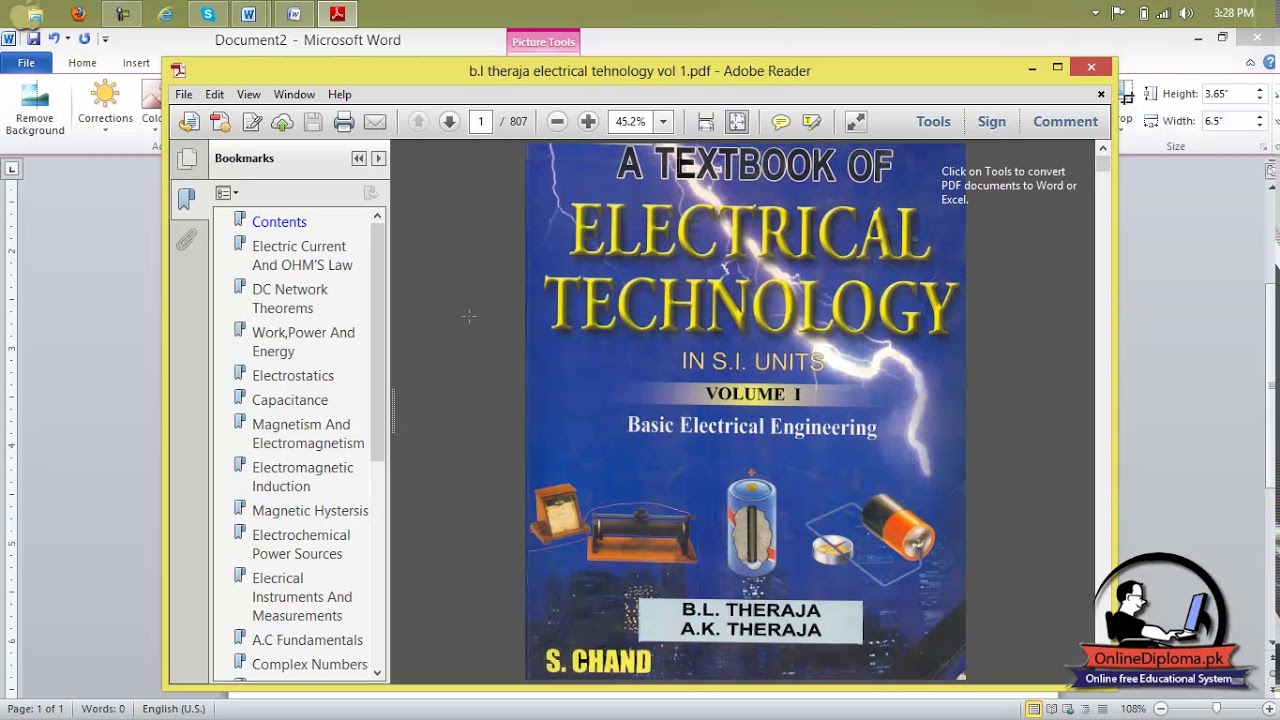Open the attachments paperclip panel

coord(187,240)
